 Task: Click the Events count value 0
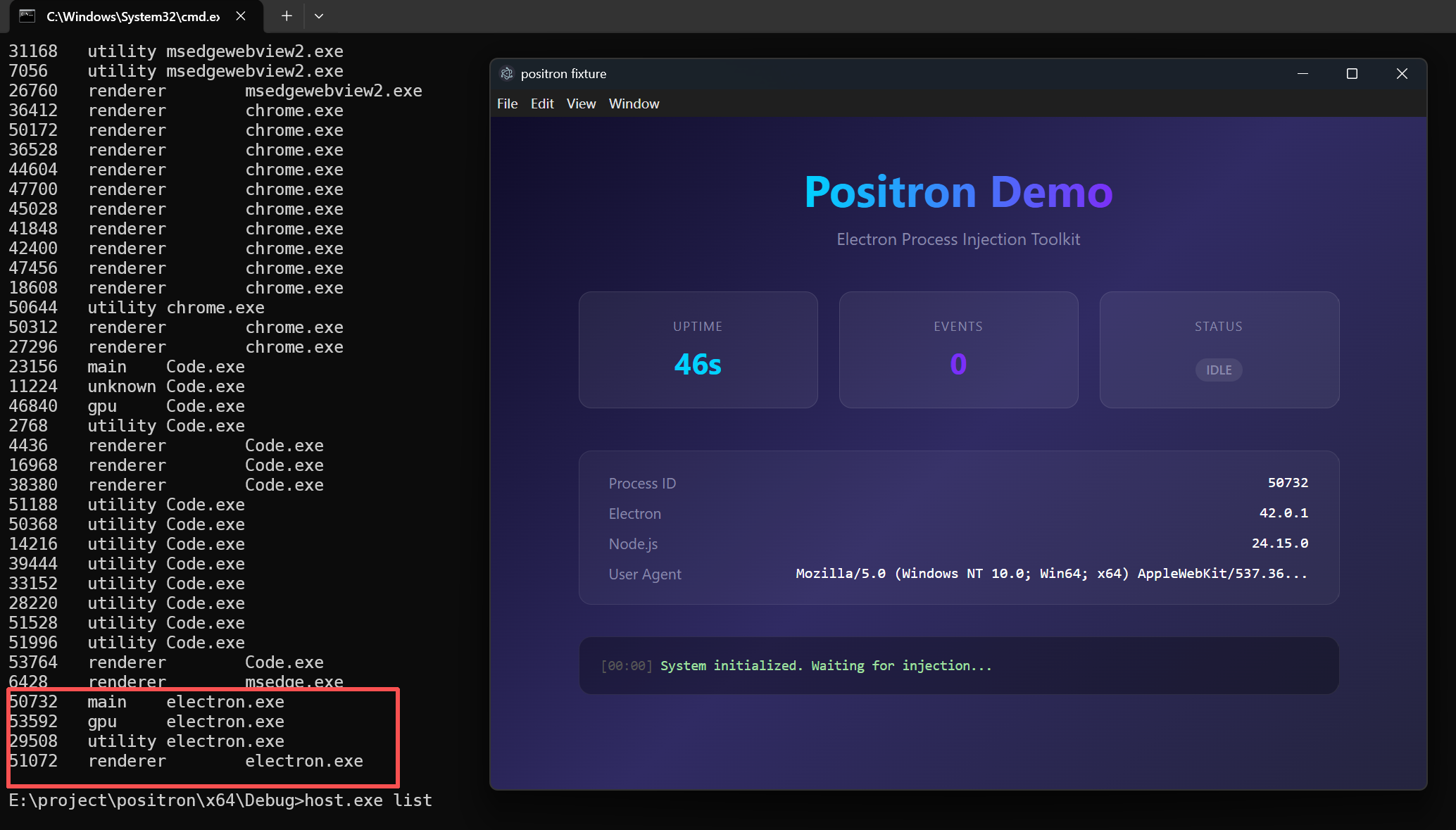coord(958,365)
